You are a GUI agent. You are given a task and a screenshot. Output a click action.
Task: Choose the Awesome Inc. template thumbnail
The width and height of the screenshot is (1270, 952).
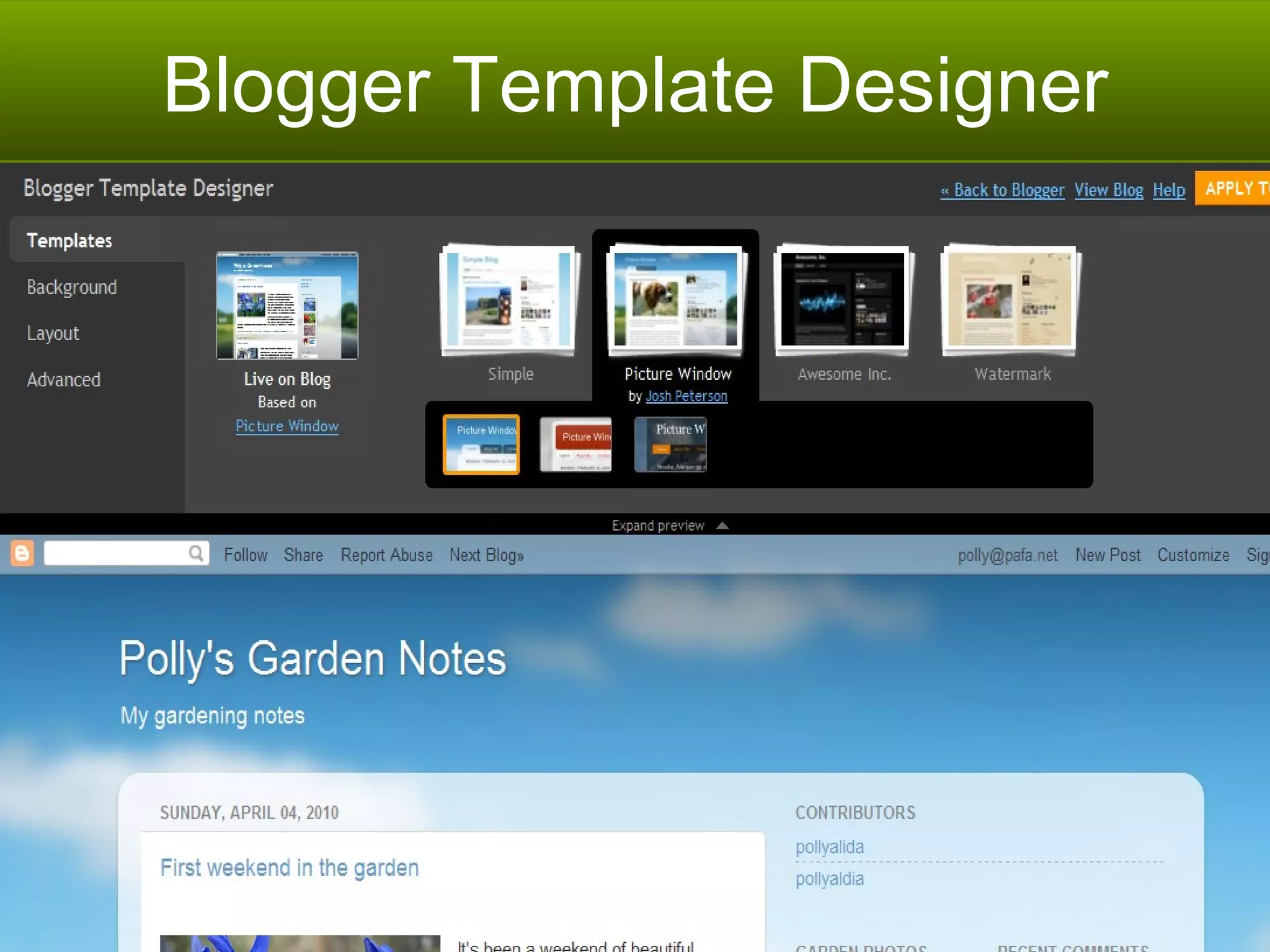[843, 301]
